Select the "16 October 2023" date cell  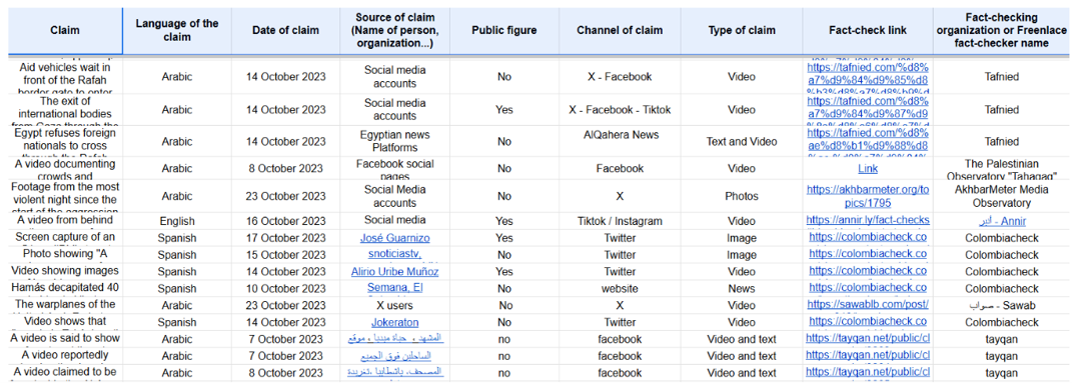coord(286,220)
